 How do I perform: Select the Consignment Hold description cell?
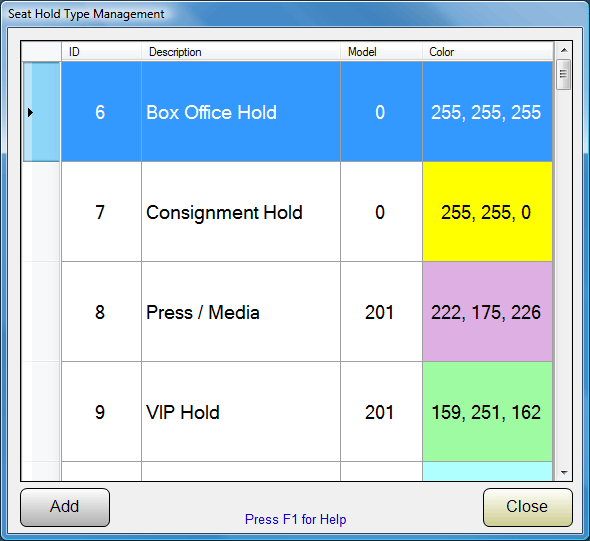tap(241, 212)
